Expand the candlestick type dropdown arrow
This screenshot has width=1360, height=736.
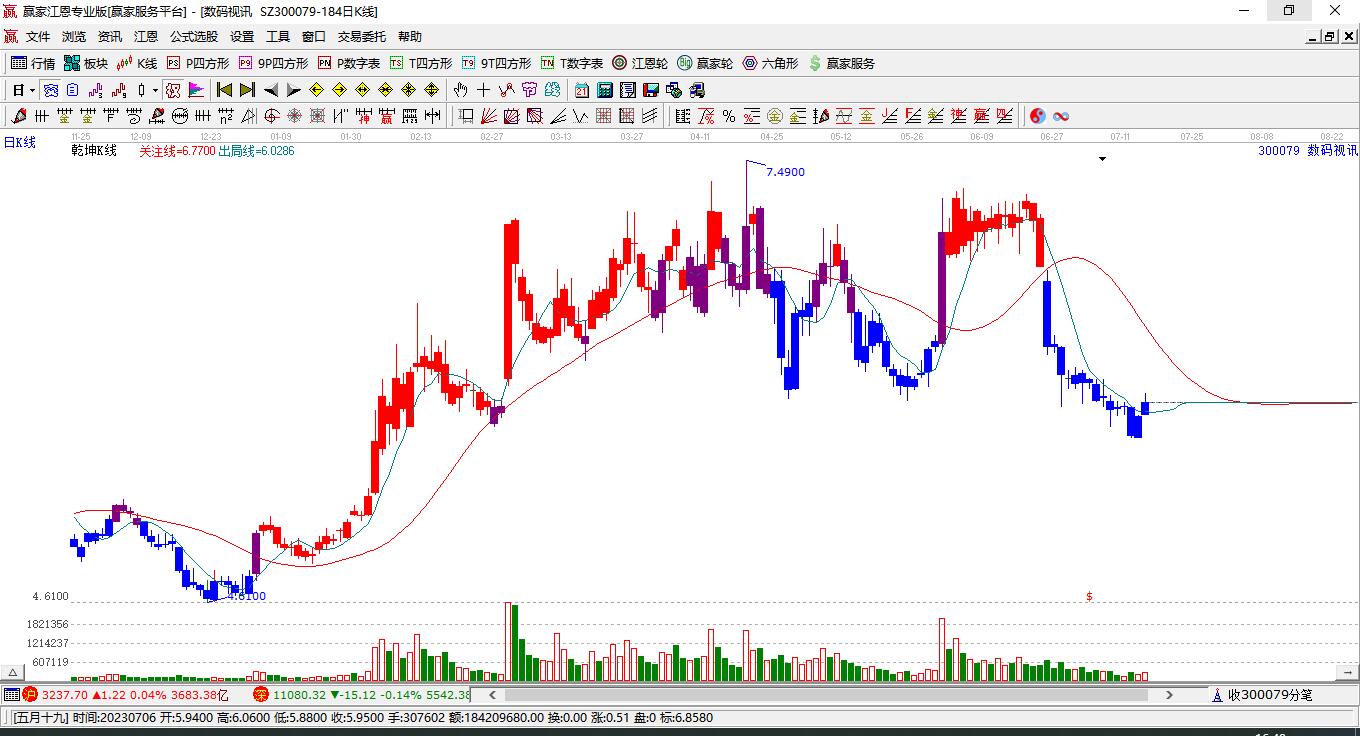(x=155, y=90)
